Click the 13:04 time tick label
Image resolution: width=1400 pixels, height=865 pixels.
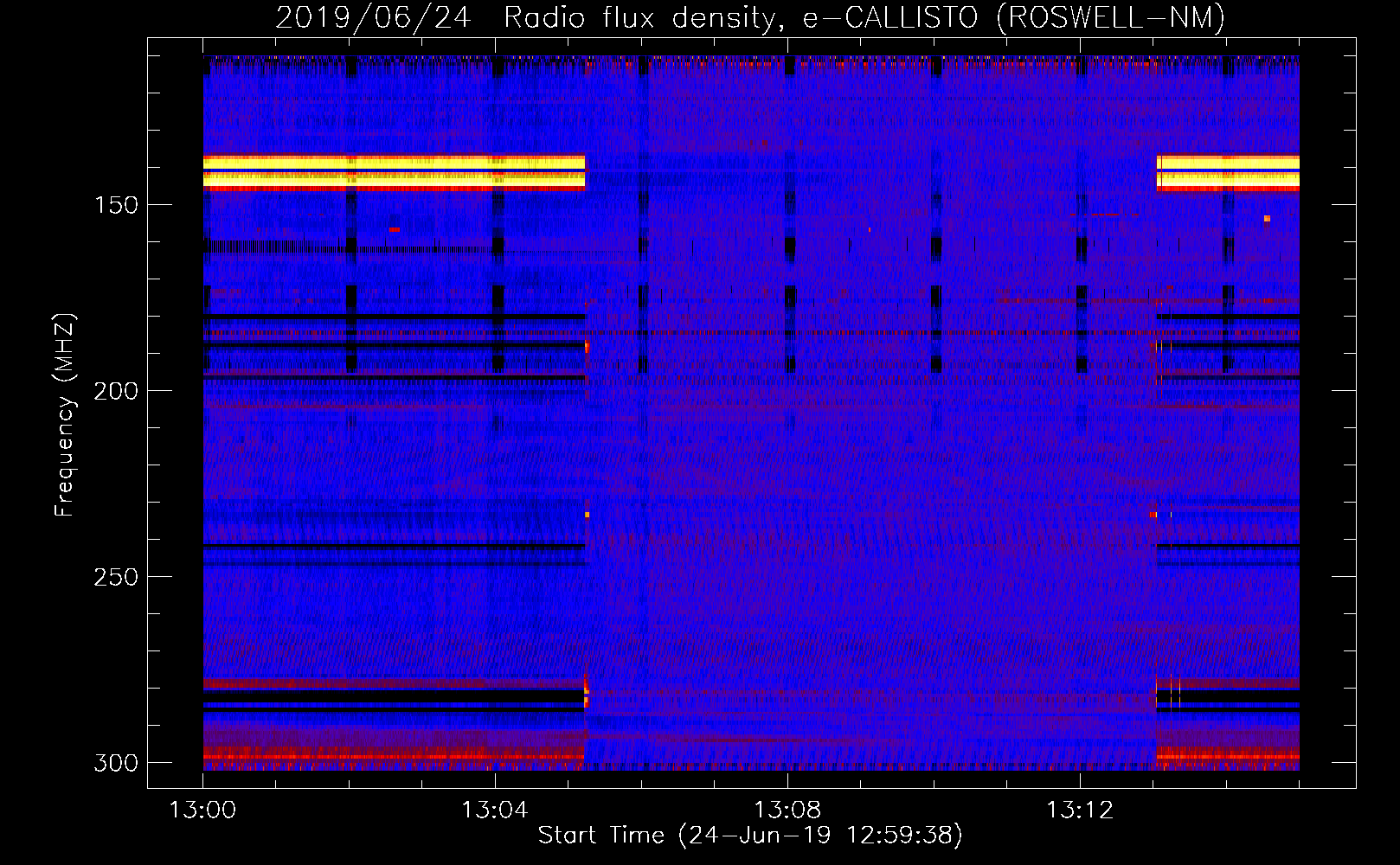coord(495,811)
